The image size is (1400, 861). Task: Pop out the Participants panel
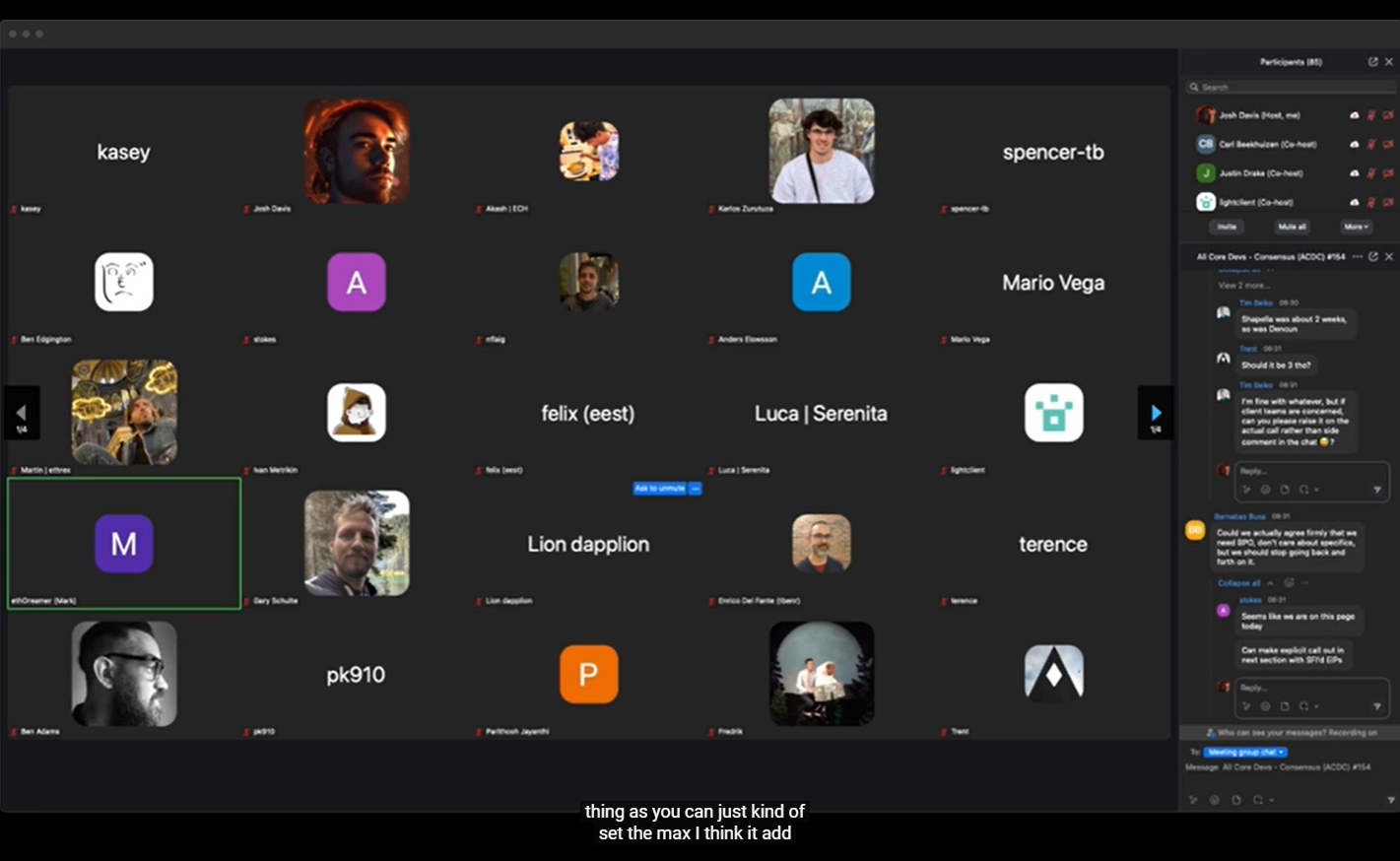click(x=1372, y=62)
